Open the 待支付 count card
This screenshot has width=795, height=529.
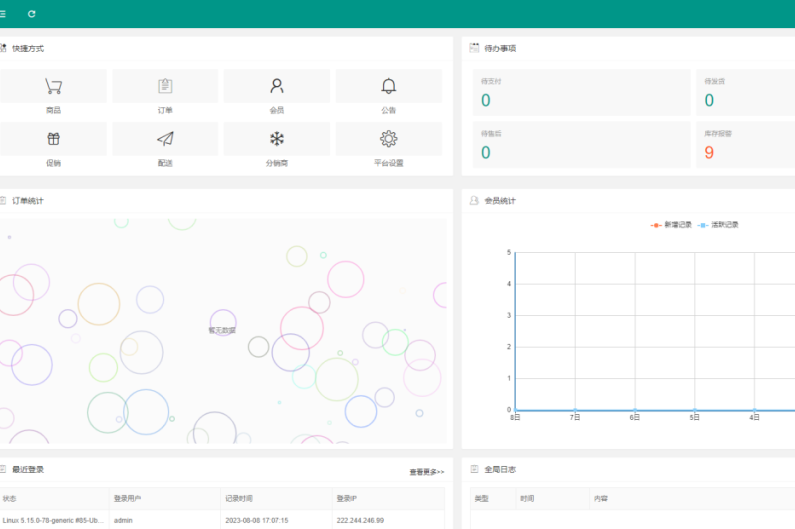coord(582,92)
